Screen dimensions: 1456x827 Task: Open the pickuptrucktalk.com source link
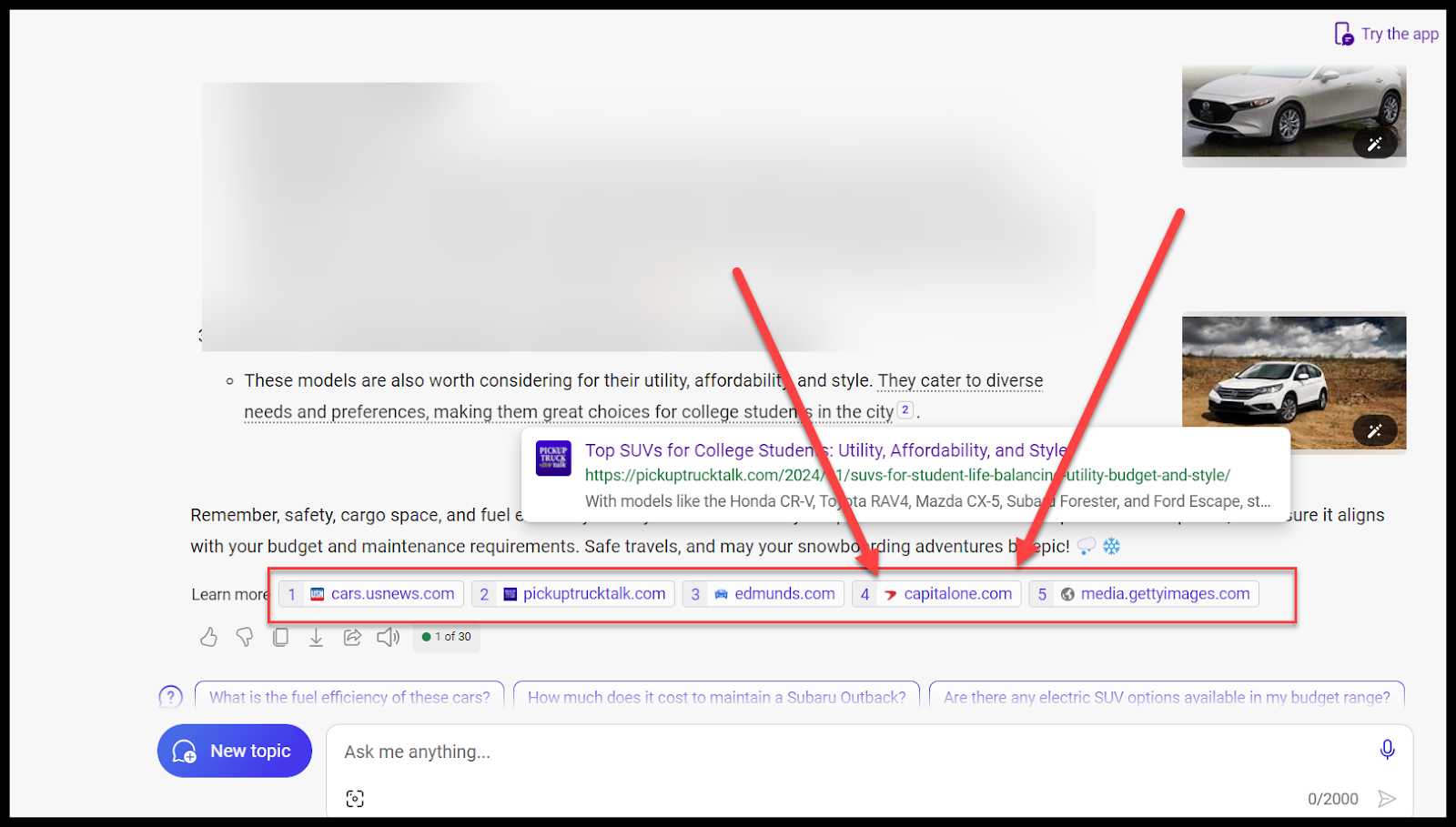click(x=573, y=594)
